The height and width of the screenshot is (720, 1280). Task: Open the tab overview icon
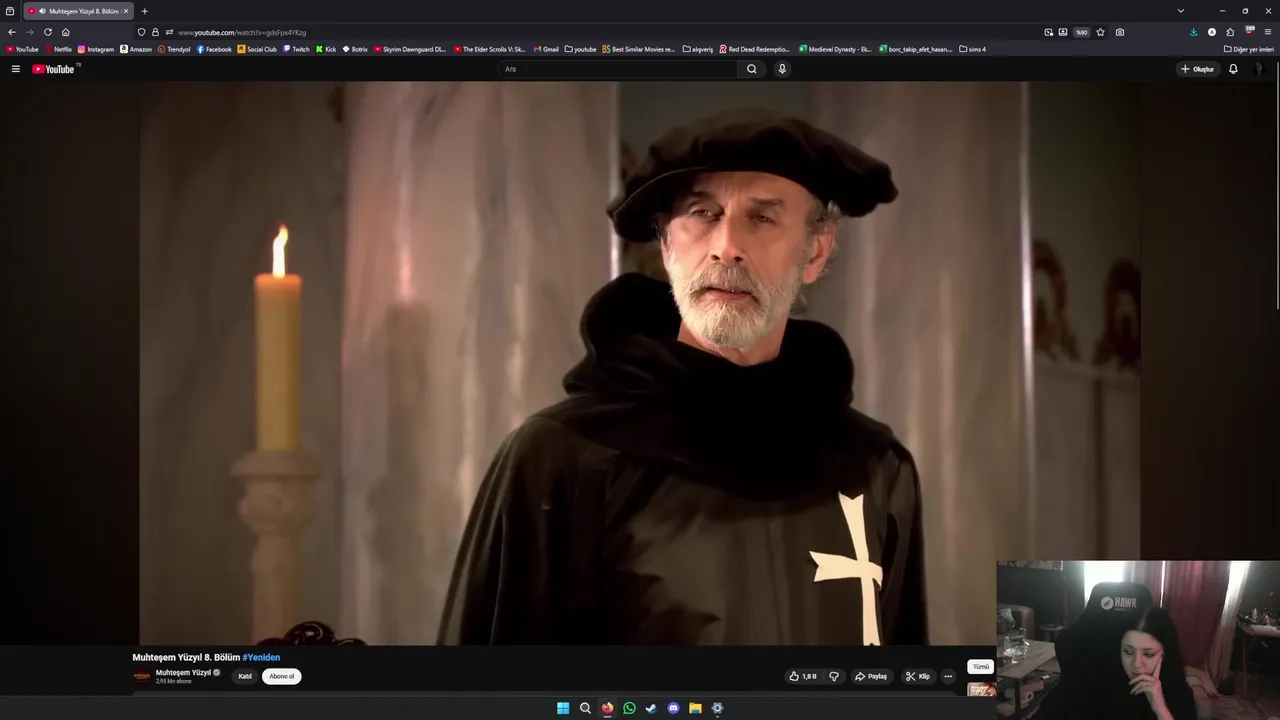tap(10, 11)
